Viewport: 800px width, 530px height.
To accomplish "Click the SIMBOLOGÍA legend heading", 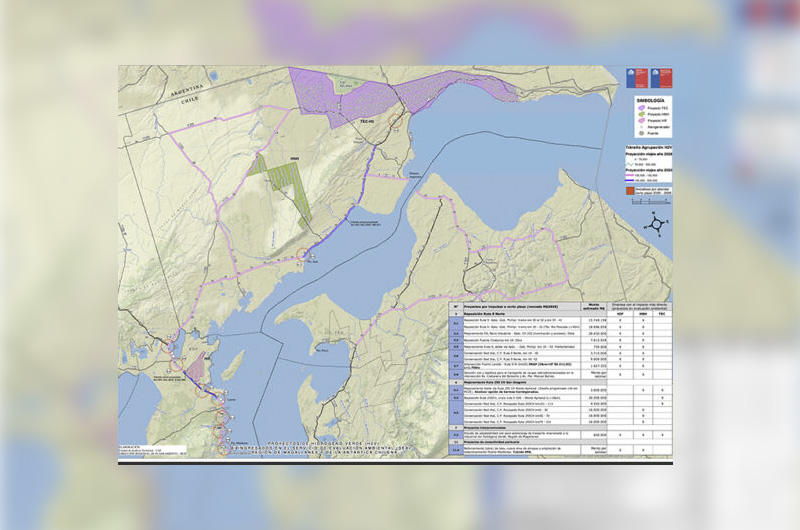I will 651,101.
